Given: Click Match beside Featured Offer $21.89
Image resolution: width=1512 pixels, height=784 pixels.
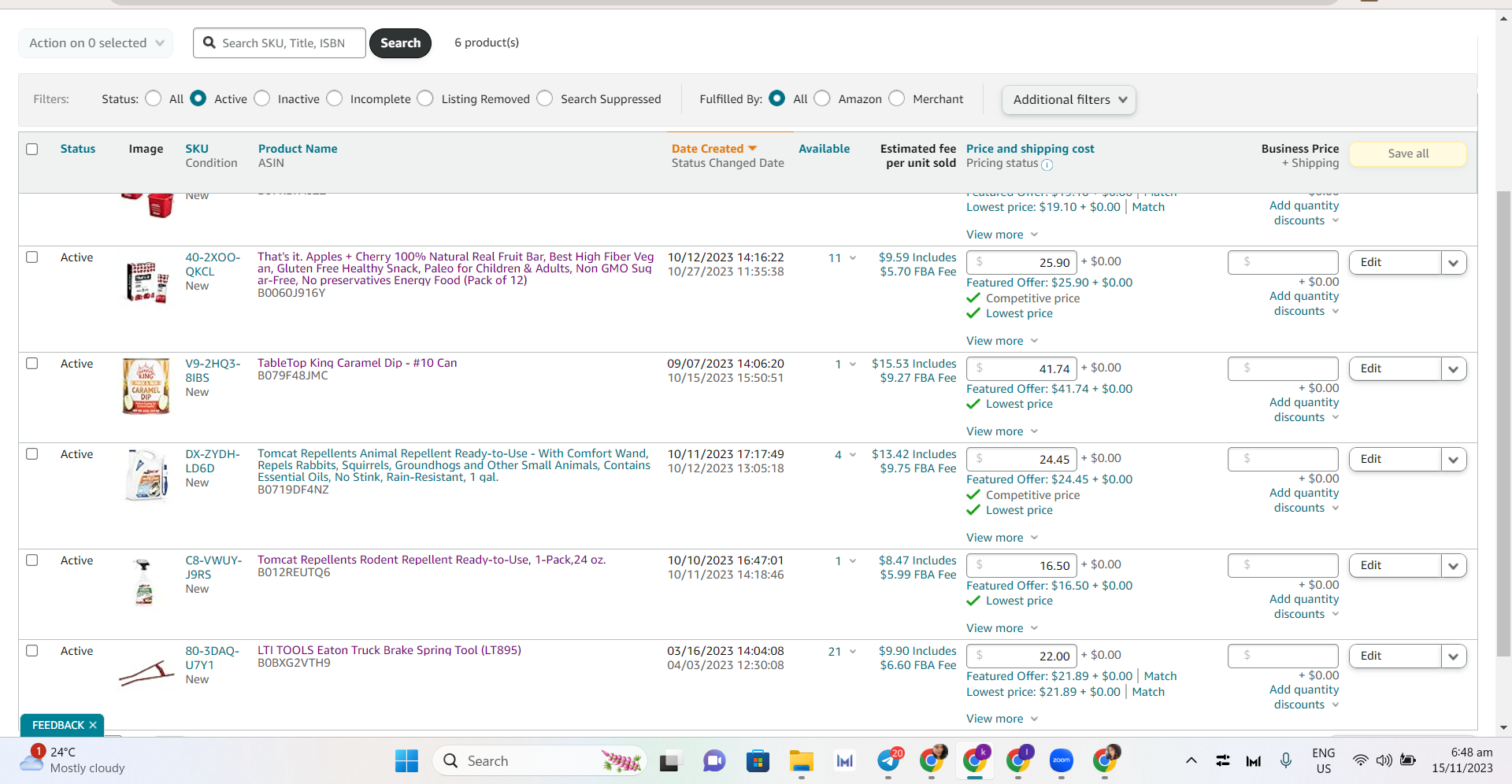Looking at the screenshot, I should pyautogui.click(x=1160, y=676).
